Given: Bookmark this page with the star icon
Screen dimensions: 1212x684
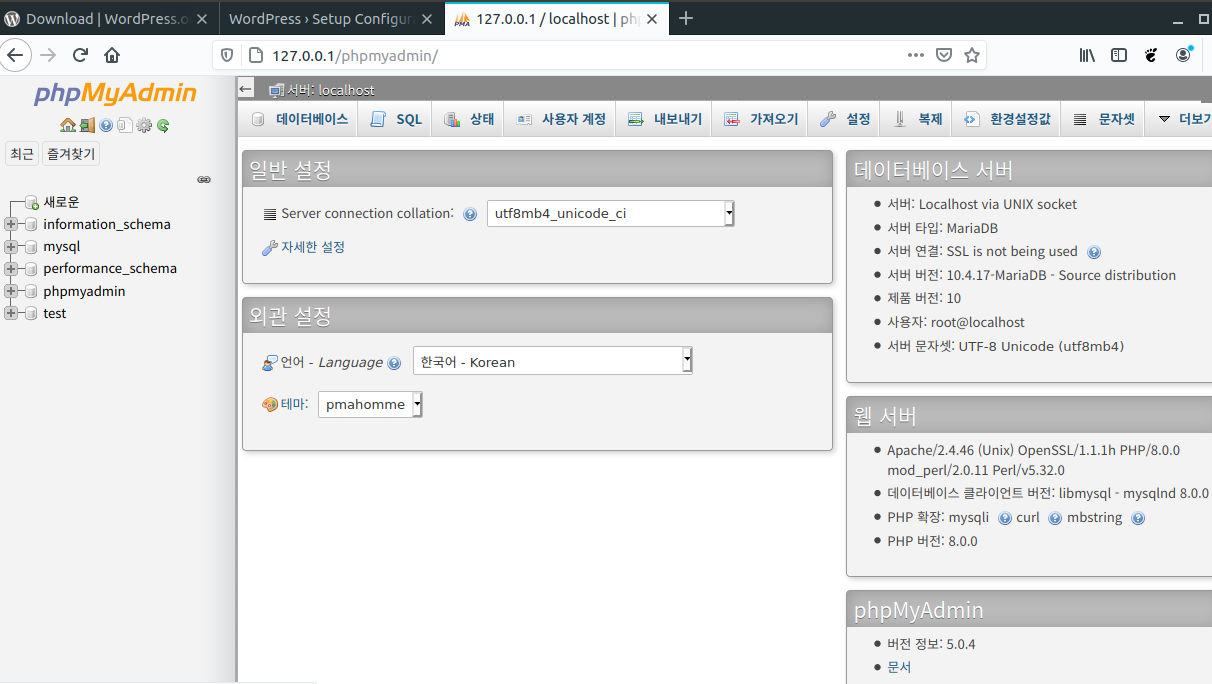Looking at the screenshot, I should point(972,55).
